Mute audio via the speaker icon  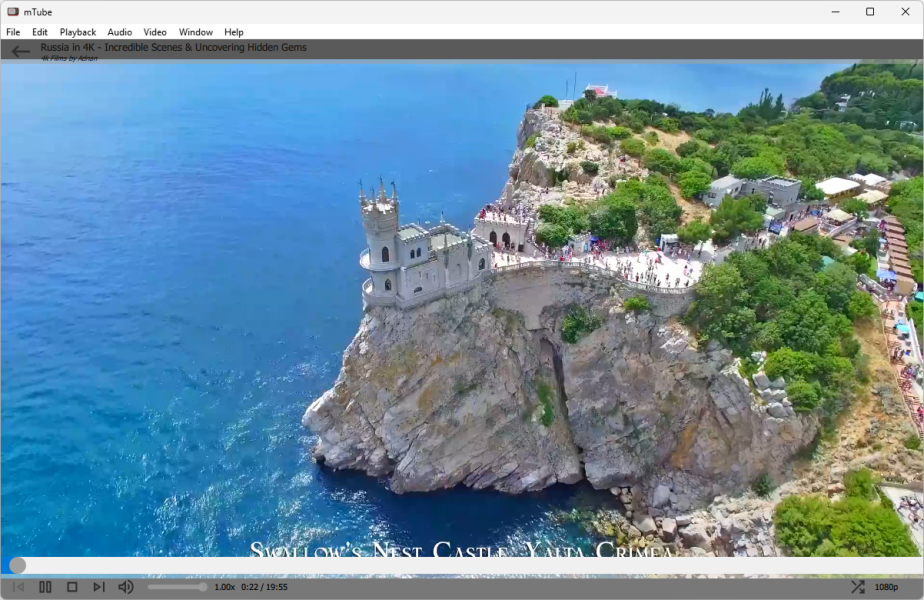pos(126,587)
